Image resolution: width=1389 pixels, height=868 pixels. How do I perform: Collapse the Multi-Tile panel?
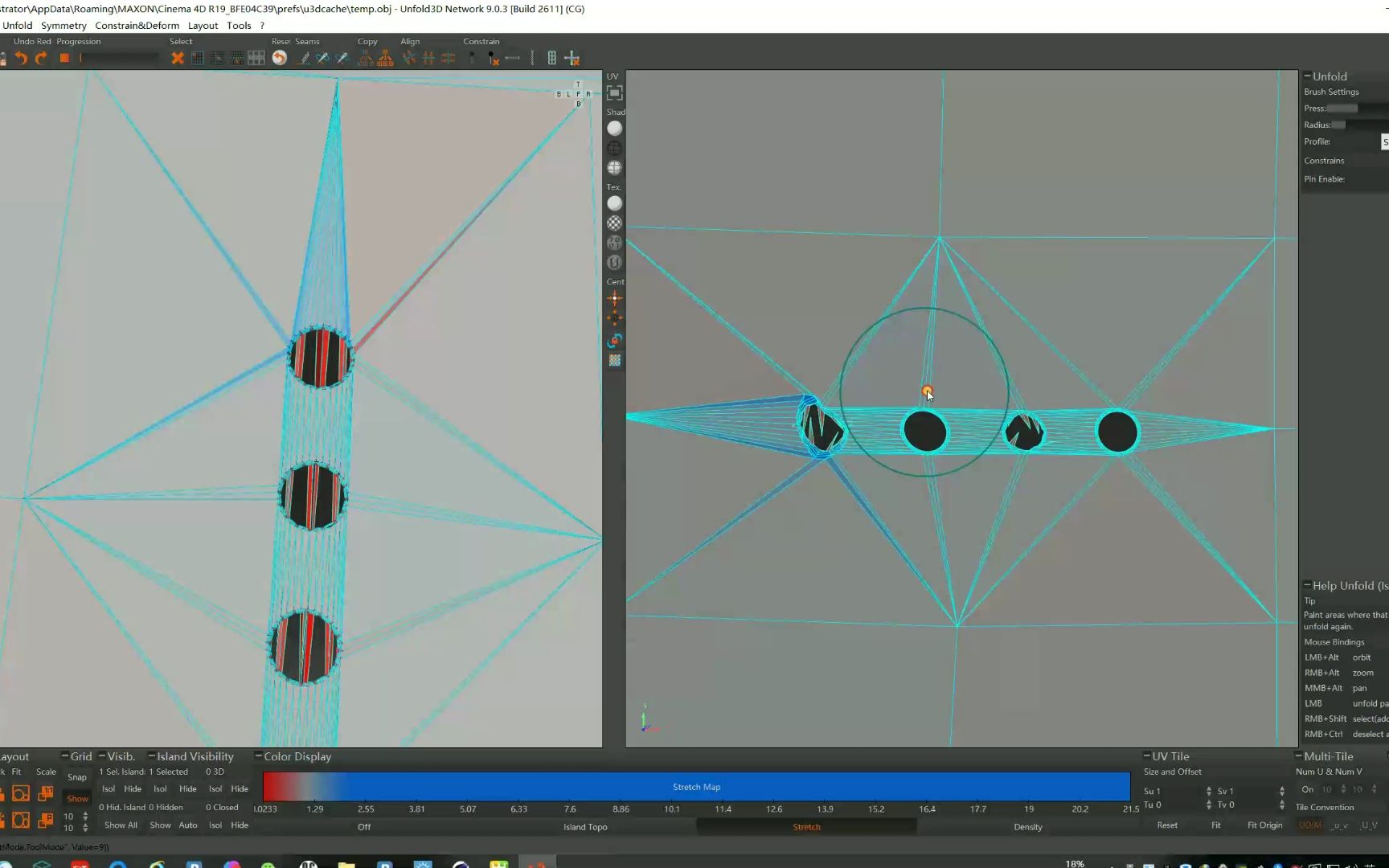(x=1298, y=755)
